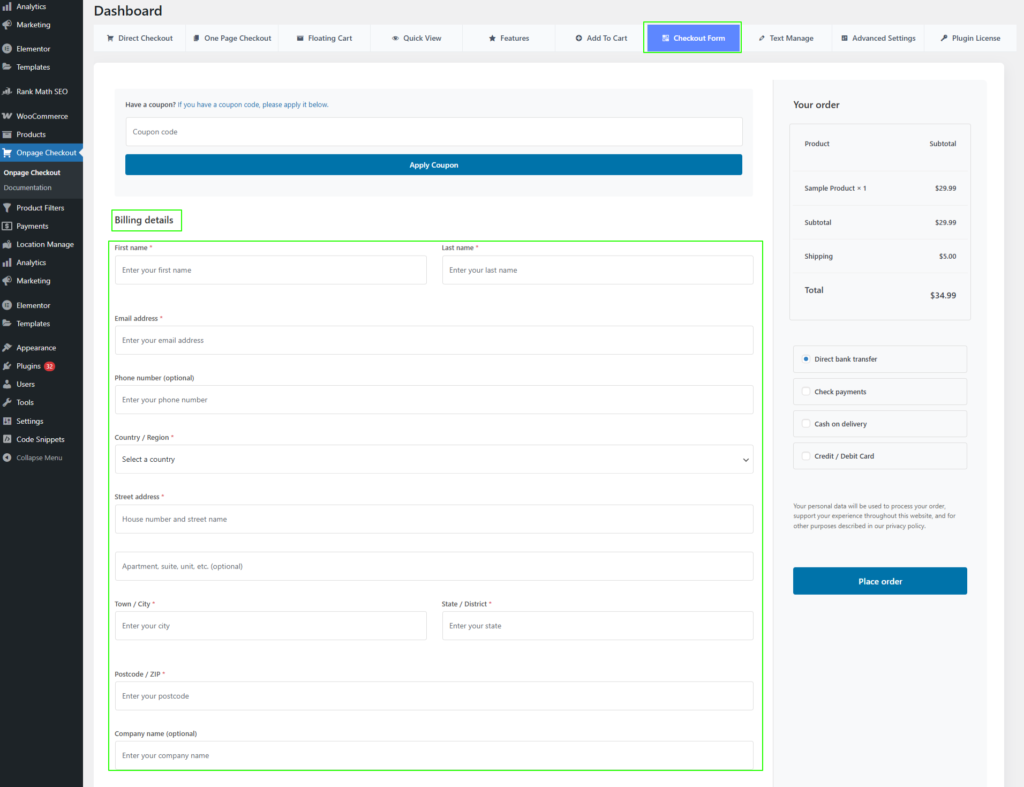
Task: Click the Email address input field
Action: click(x=434, y=340)
